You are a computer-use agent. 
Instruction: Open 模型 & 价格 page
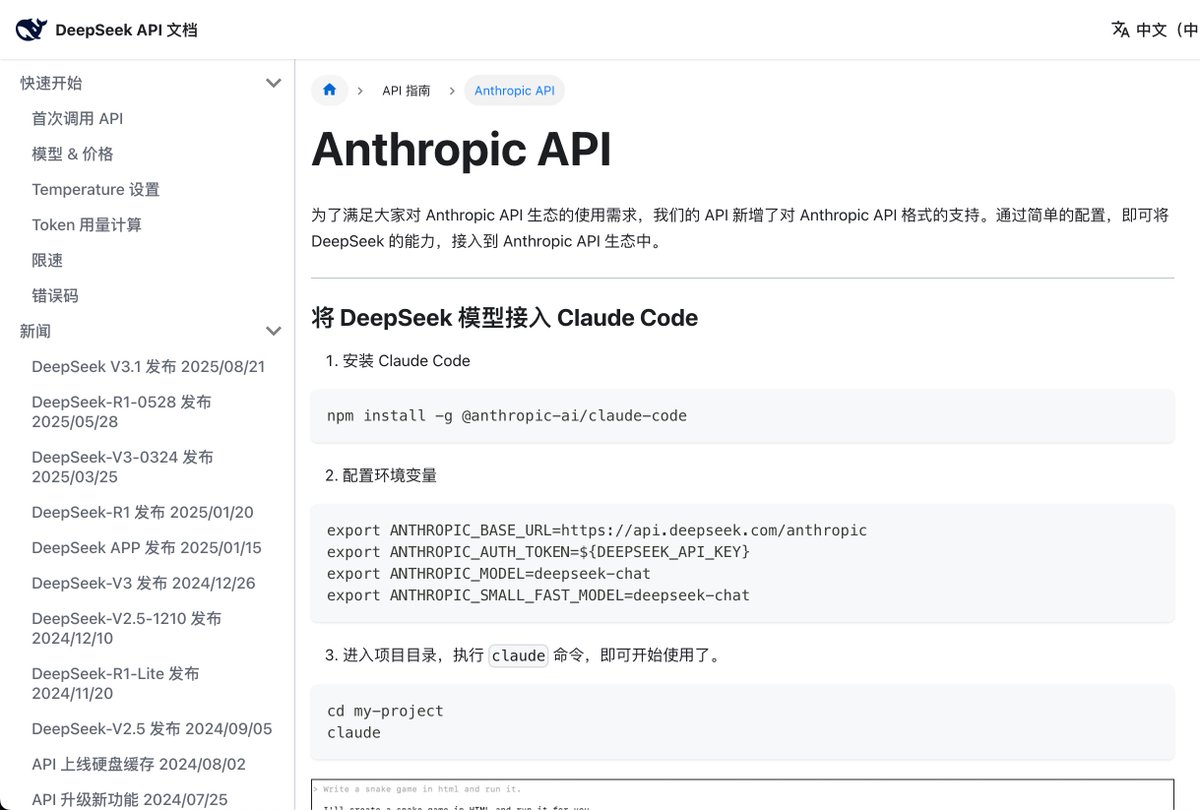72,154
